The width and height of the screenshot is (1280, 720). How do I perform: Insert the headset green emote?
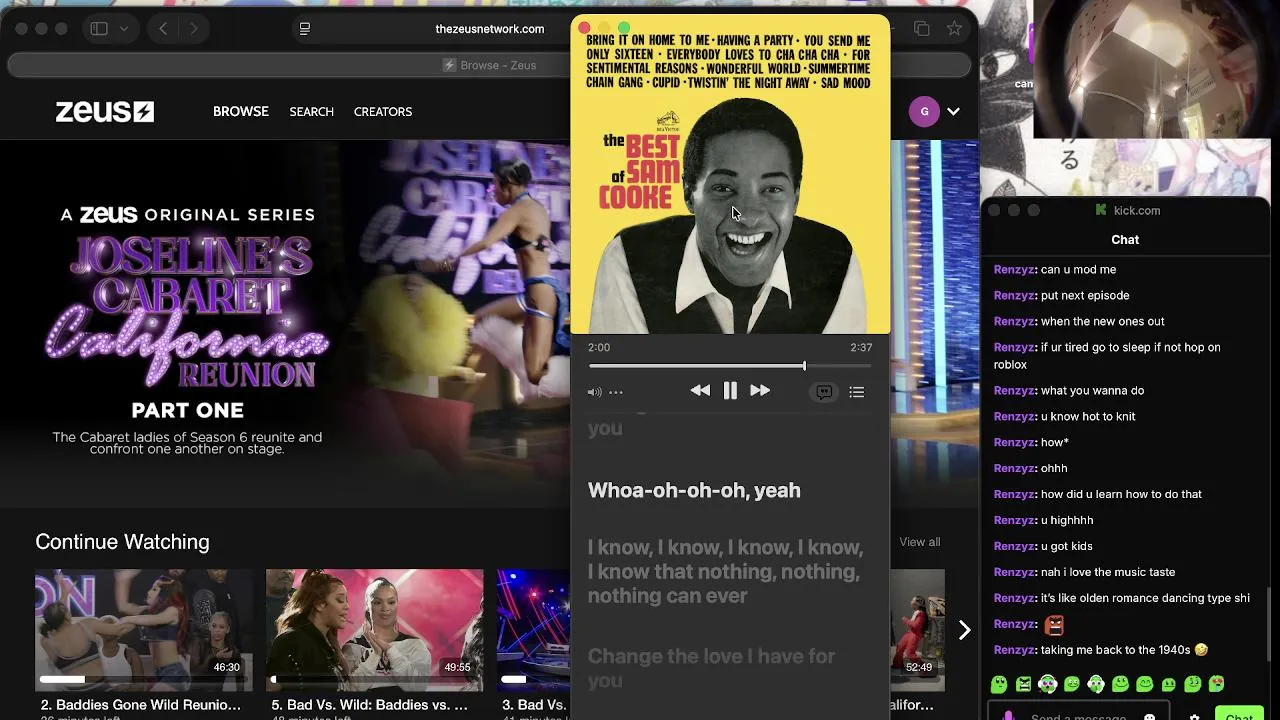coord(1096,685)
